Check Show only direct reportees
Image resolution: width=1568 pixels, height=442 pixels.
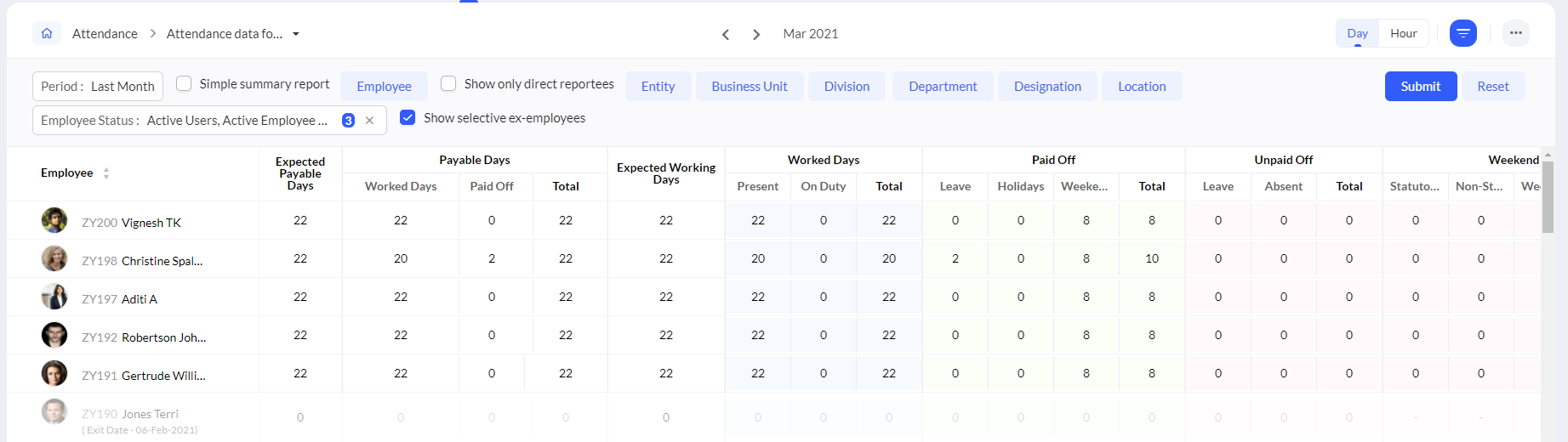click(x=448, y=83)
